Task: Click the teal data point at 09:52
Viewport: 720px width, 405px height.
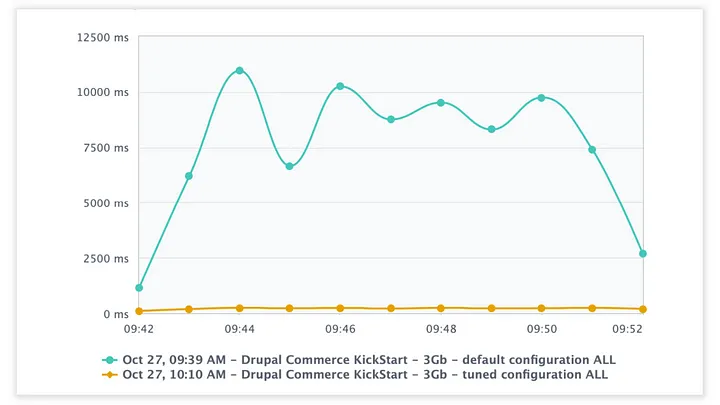Action: tap(642, 254)
